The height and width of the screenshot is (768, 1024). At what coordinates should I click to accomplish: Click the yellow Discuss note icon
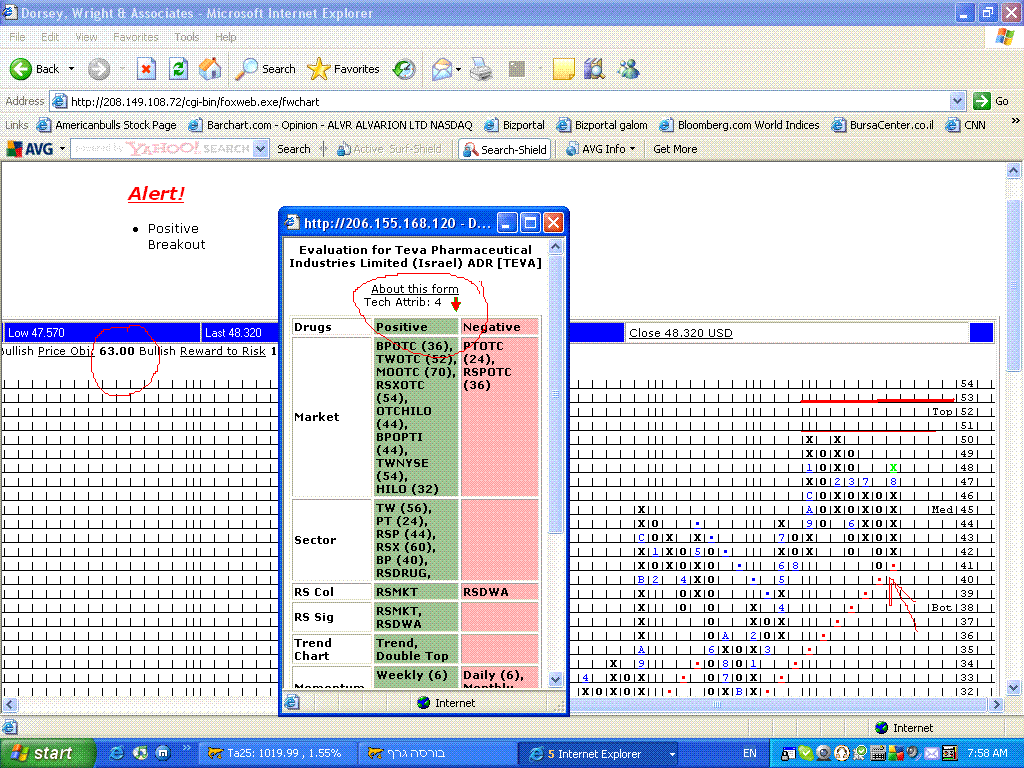click(564, 69)
